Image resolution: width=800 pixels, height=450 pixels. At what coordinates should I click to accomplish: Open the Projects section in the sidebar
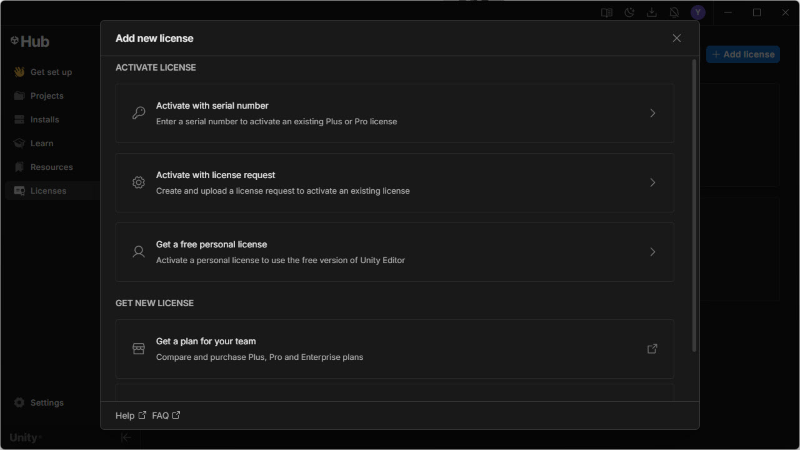46,96
